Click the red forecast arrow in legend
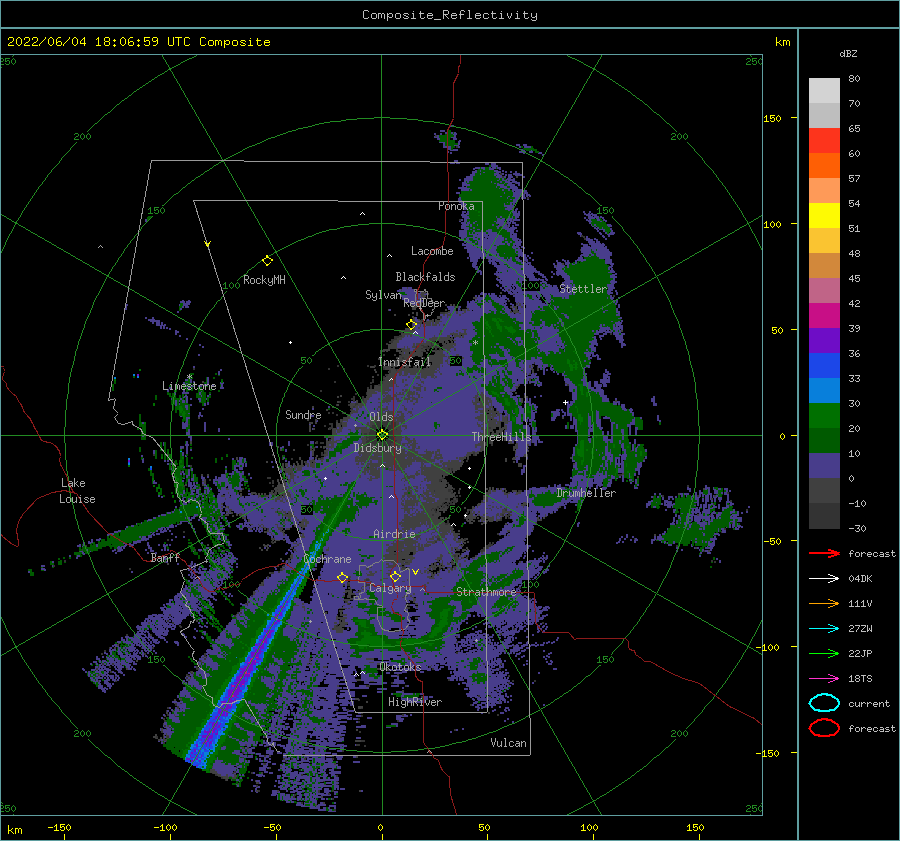Screen dimensions: 900x841 pyautogui.click(x=824, y=553)
